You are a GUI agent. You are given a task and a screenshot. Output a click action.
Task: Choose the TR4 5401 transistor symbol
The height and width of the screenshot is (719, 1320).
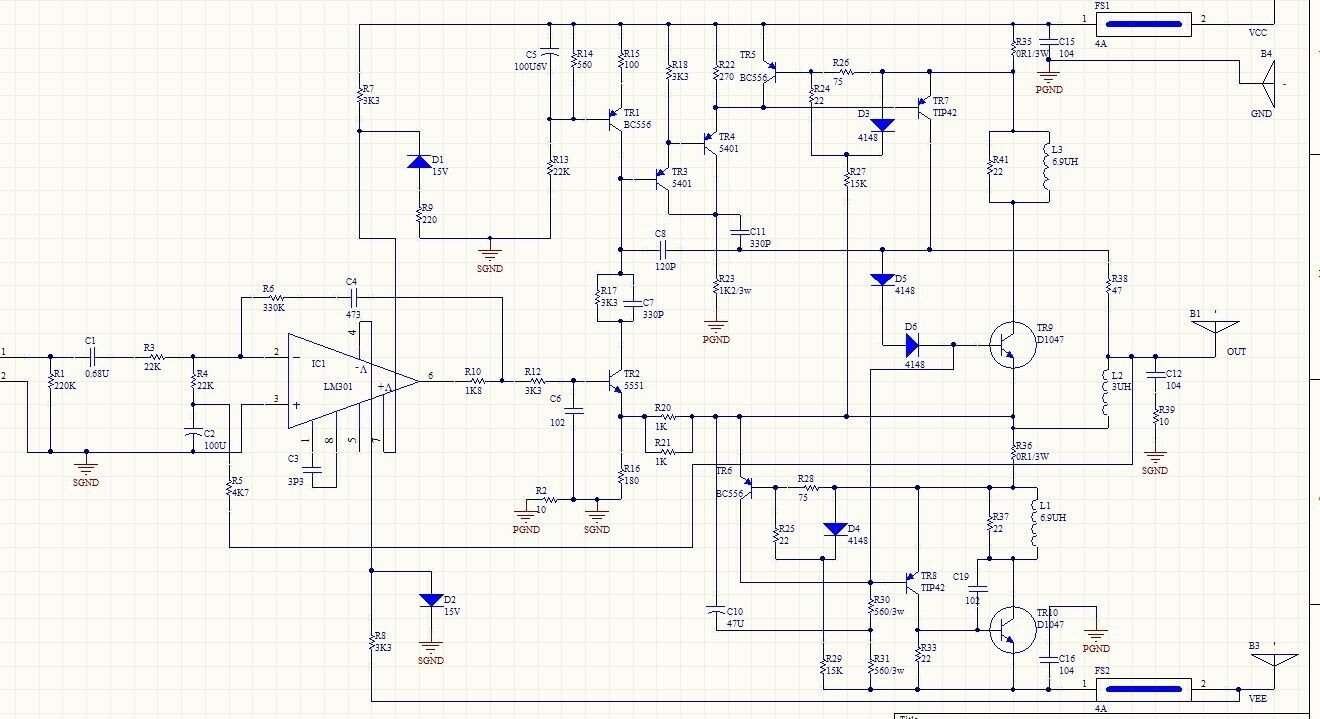tap(709, 144)
